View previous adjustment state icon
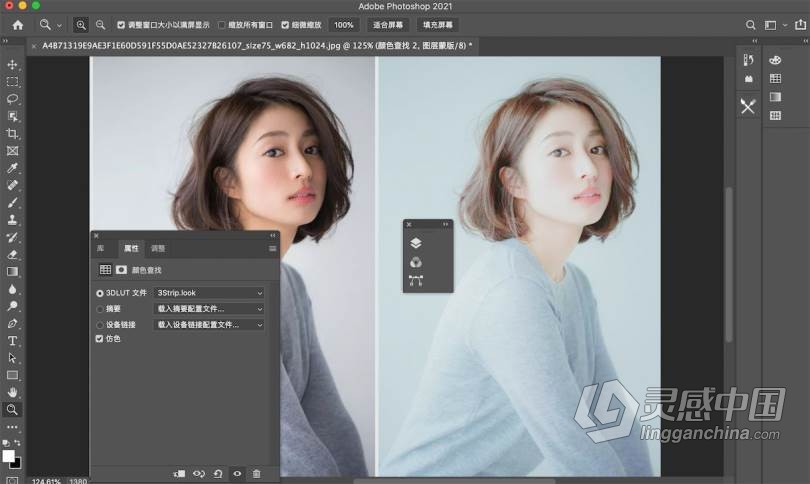The height and width of the screenshot is (484, 810). click(x=199, y=474)
